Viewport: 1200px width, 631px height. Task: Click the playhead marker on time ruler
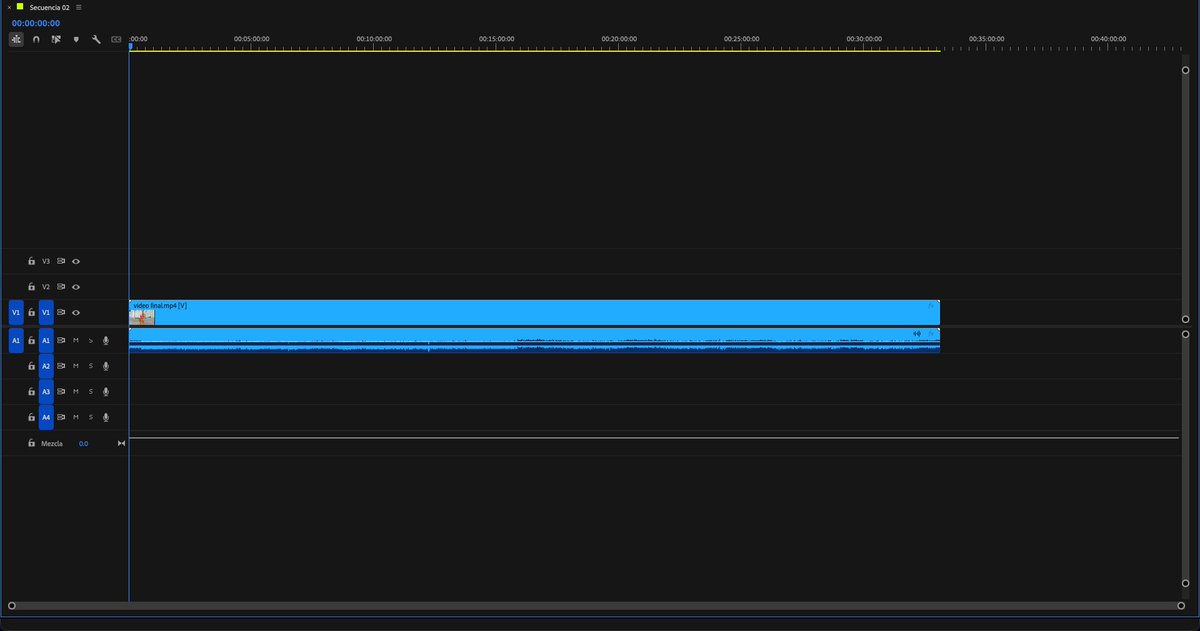click(130, 46)
